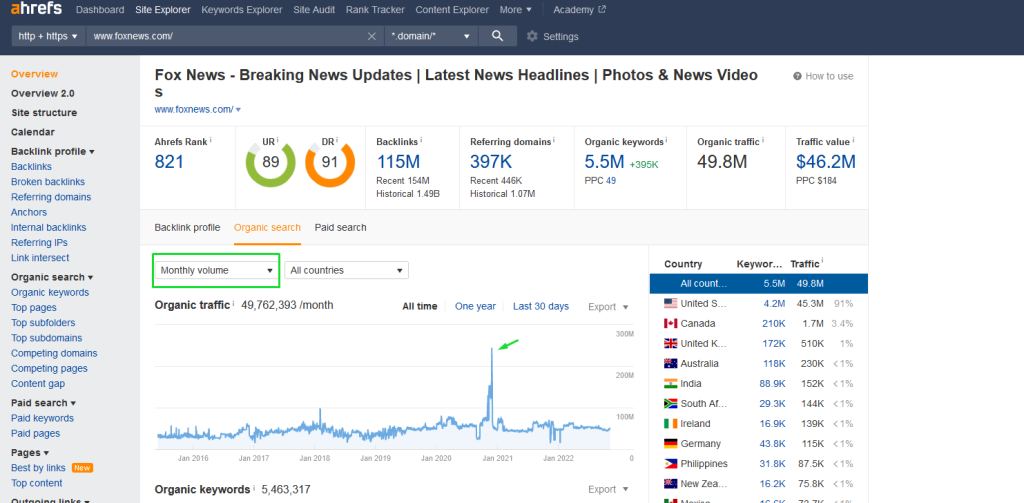Click the Settings gear icon
The height and width of the screenshot is (503, 1024).
[x=532, y=37]
